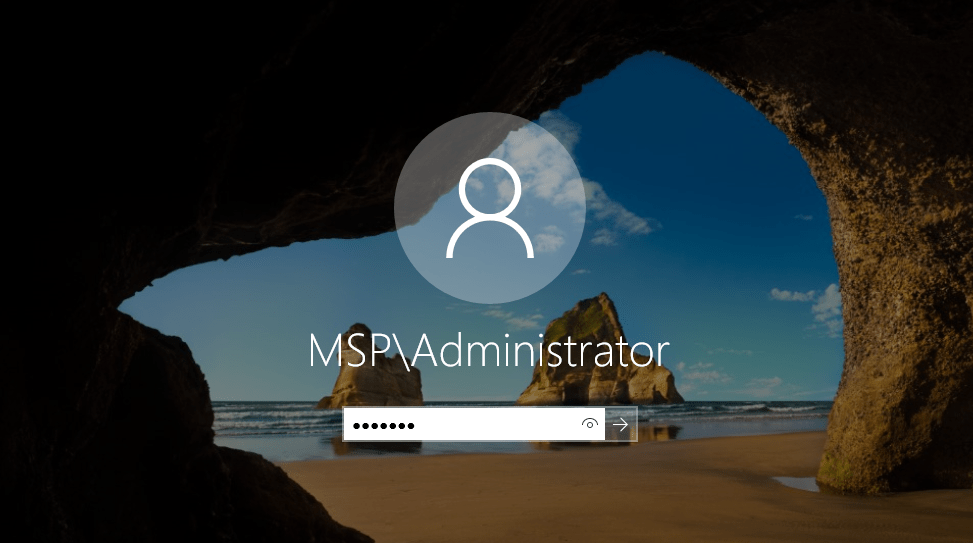The height and width of the screenshot is (543, 973).
Task: Click the first password dot
Action: (x=357, y=426)
